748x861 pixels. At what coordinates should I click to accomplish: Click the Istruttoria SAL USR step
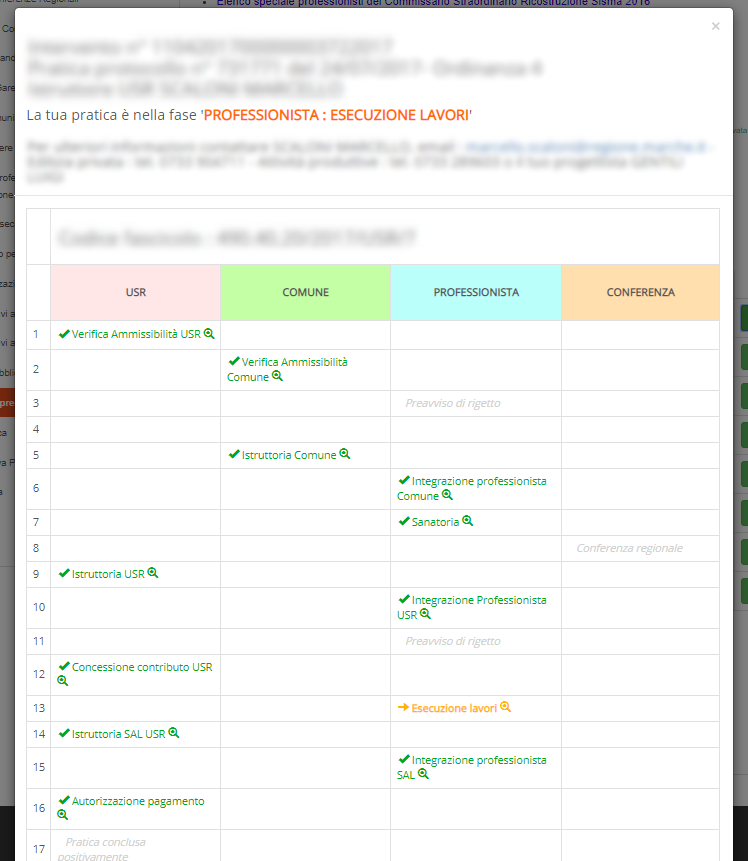tap(119, 734)
